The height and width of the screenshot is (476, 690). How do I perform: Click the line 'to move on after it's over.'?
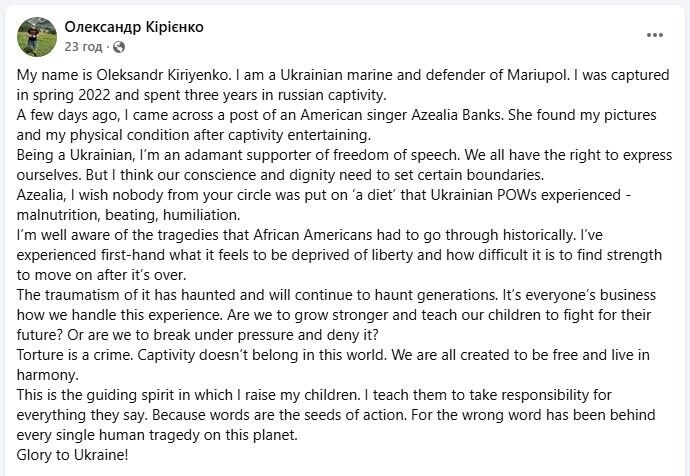102,275
